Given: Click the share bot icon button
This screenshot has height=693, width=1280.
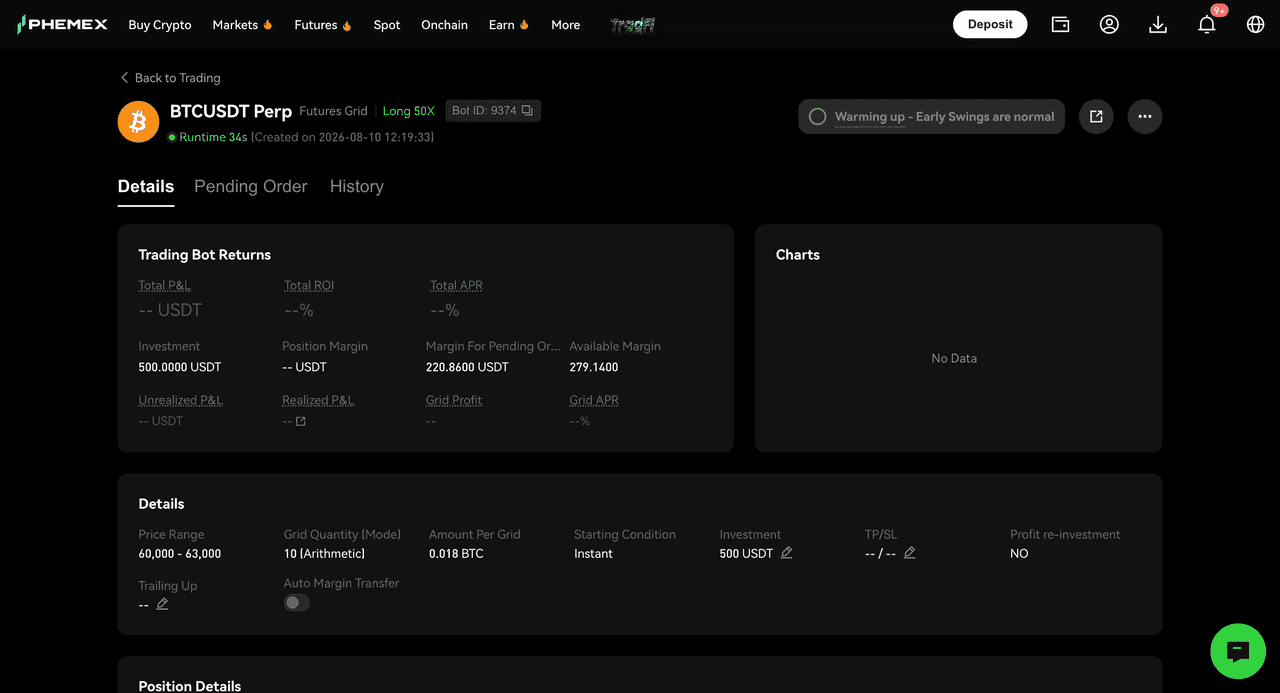Looking at the screenshot, I should [1096, 117].
